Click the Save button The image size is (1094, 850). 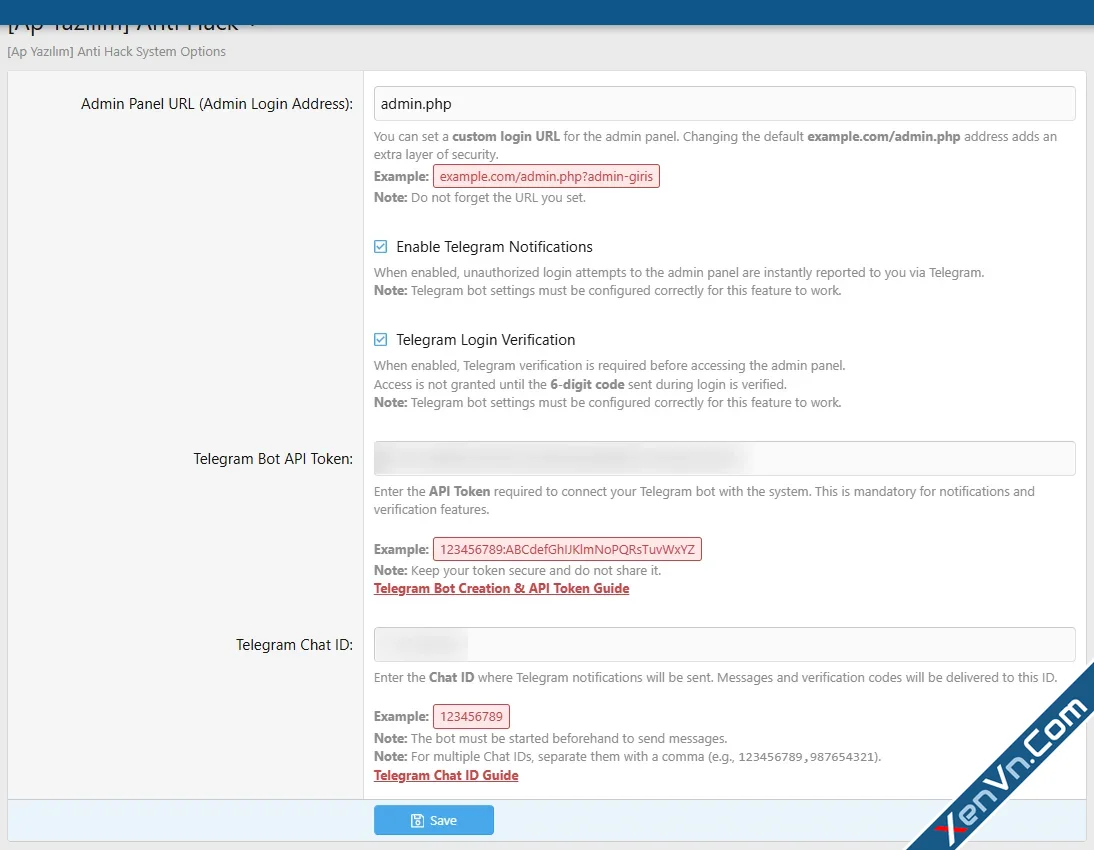[x=433, y=820]
